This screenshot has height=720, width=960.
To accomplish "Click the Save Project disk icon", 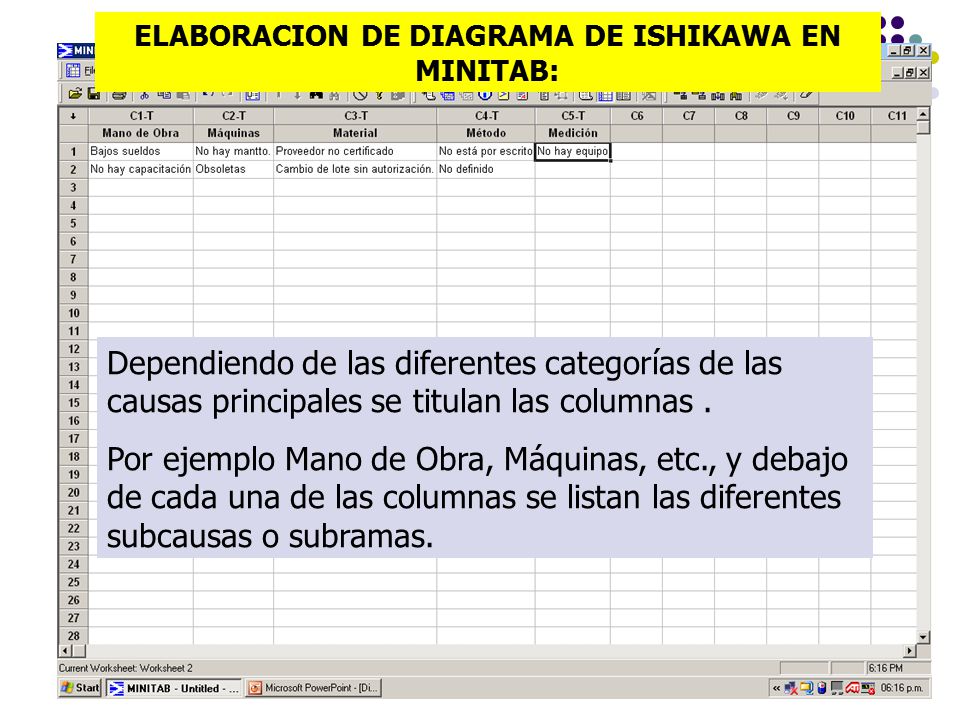I will pos(94,94).
